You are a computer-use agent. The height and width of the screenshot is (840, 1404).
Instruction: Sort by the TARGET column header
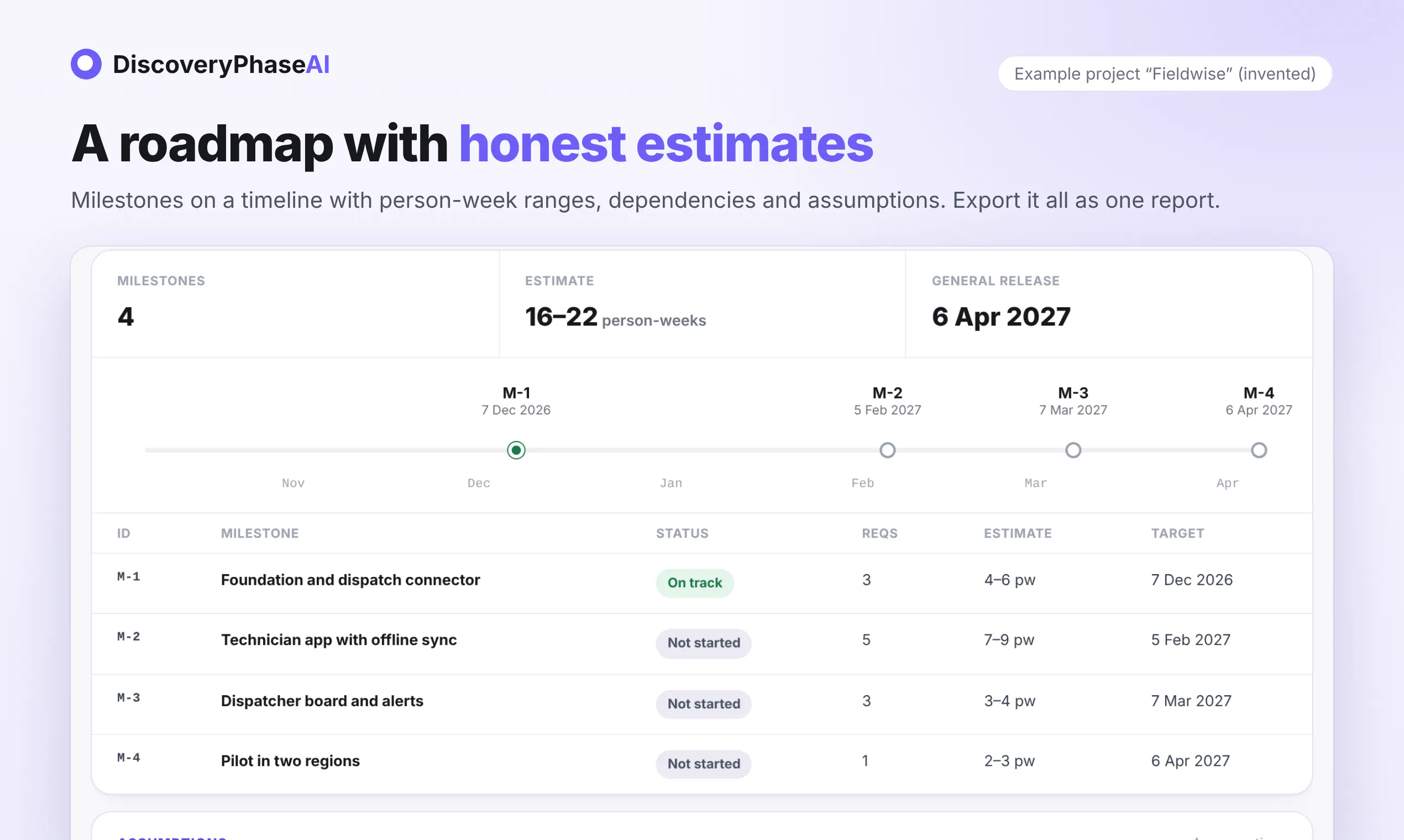click(1177, 533)
